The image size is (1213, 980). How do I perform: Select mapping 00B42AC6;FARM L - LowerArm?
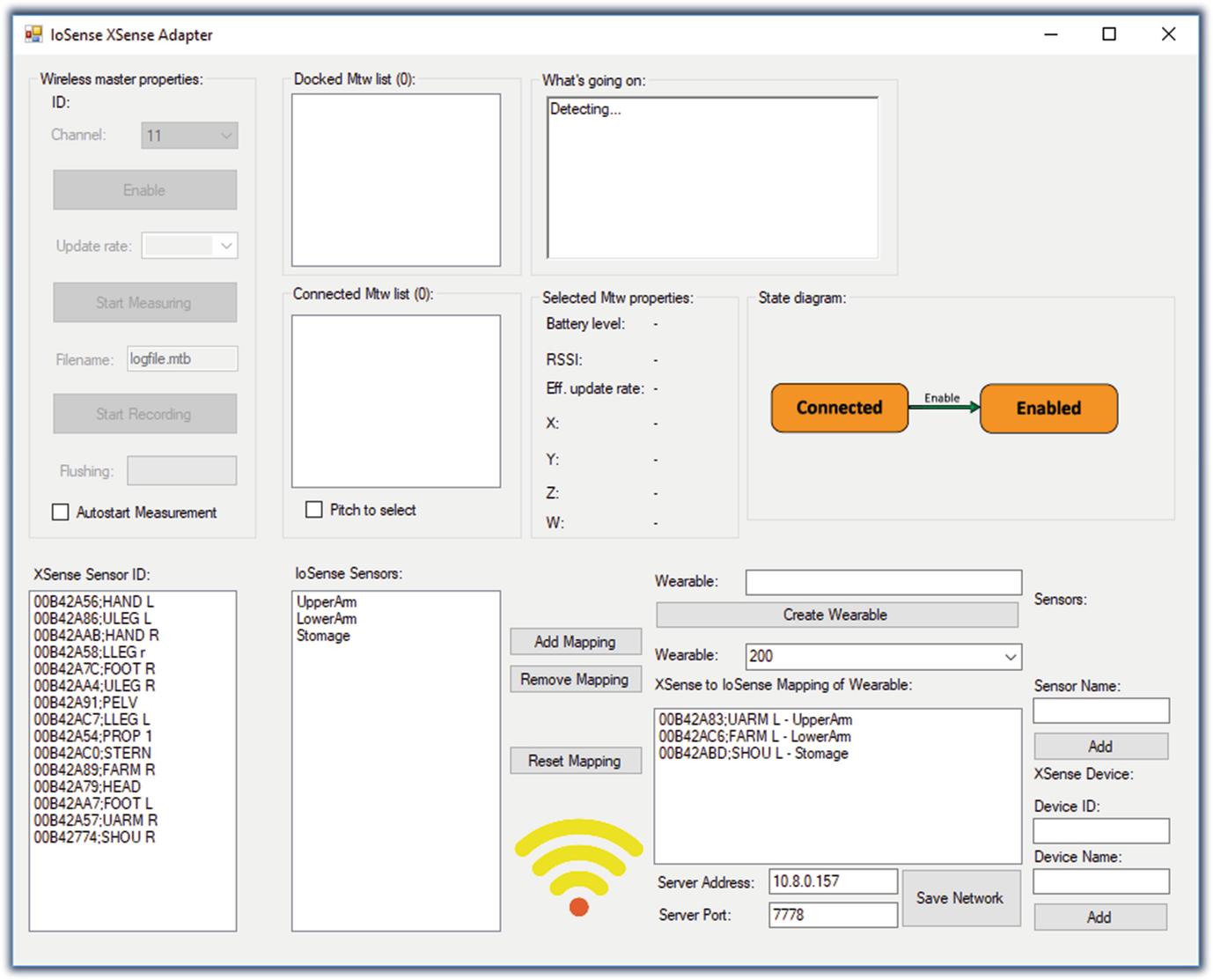pos(754,736)
